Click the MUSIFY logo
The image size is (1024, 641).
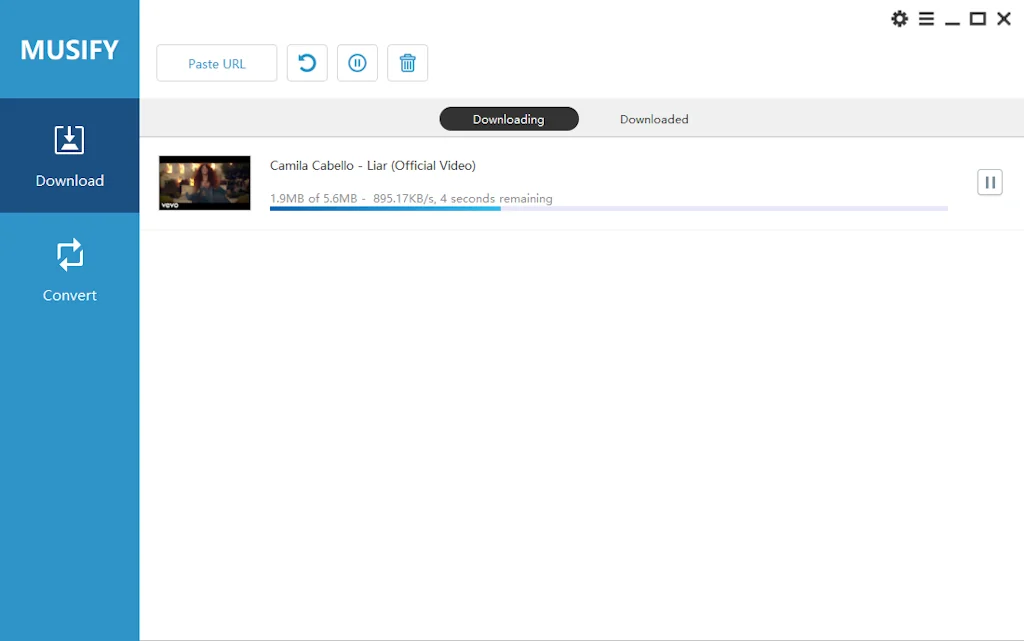tap(69, 50)
